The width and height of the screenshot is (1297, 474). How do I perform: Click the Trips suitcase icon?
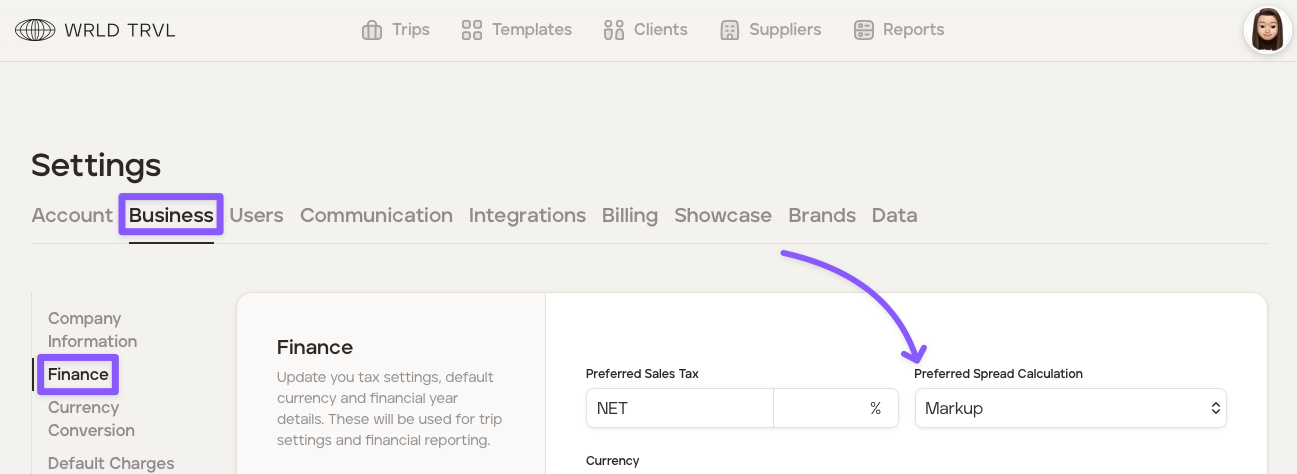pyautogui.click(x=372, y=30)
